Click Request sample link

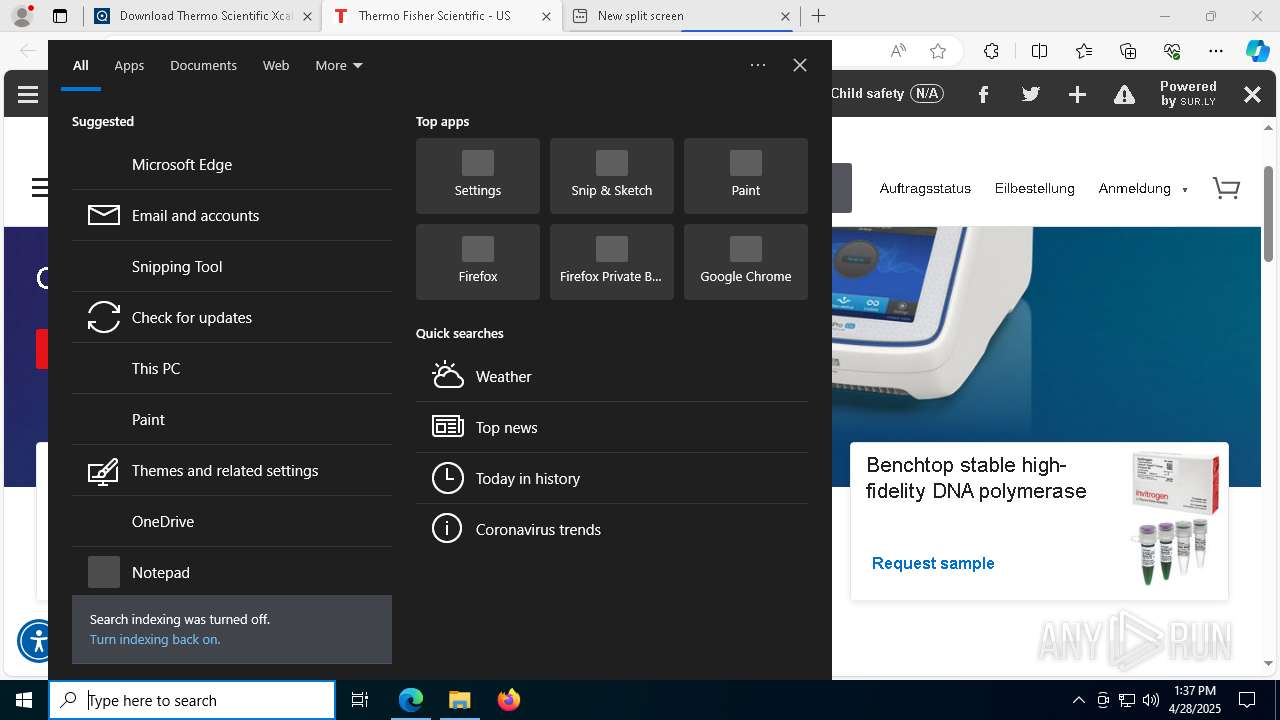tap(933, 563)
